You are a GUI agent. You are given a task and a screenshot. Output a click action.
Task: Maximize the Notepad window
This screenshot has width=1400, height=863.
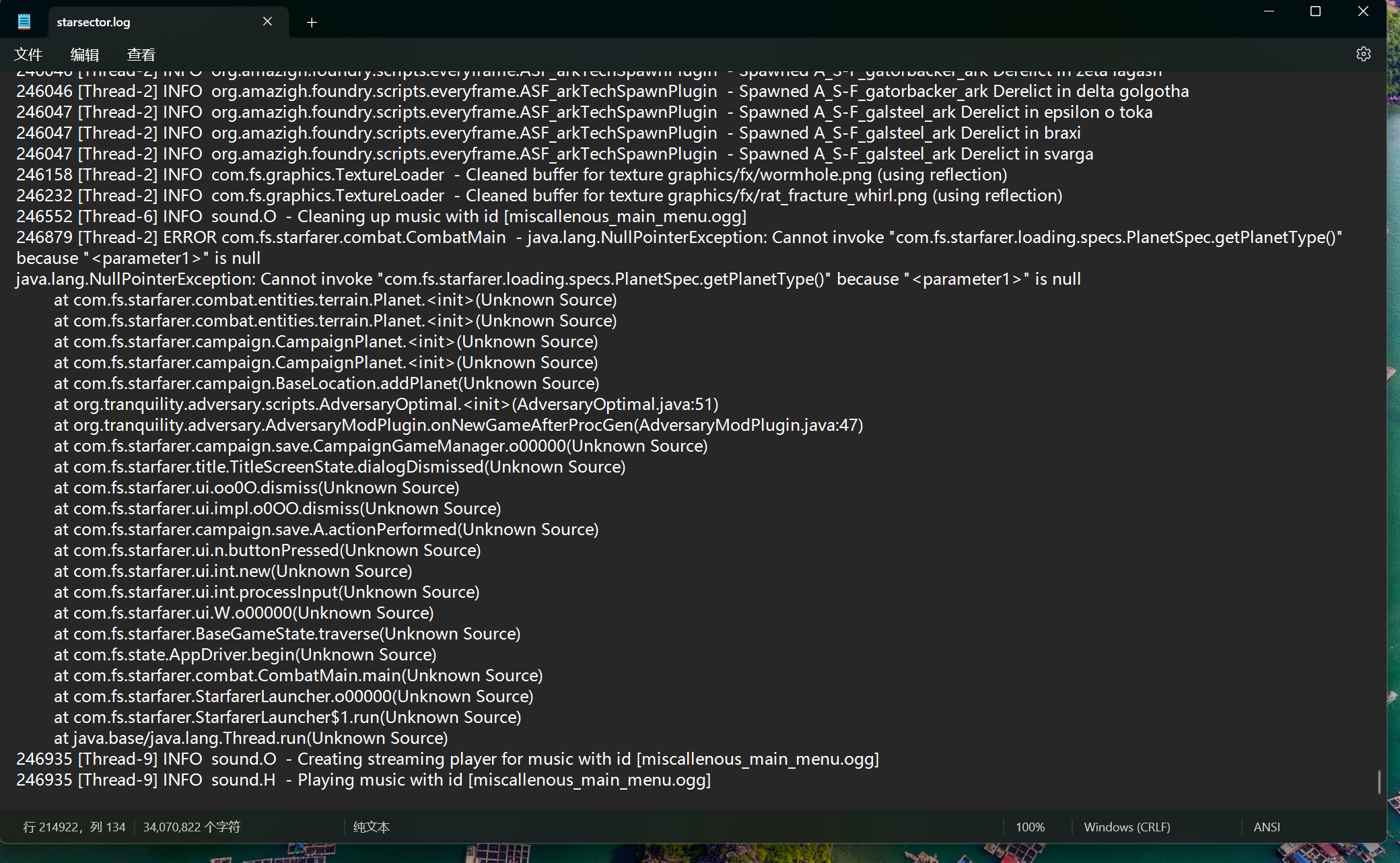1315,11
